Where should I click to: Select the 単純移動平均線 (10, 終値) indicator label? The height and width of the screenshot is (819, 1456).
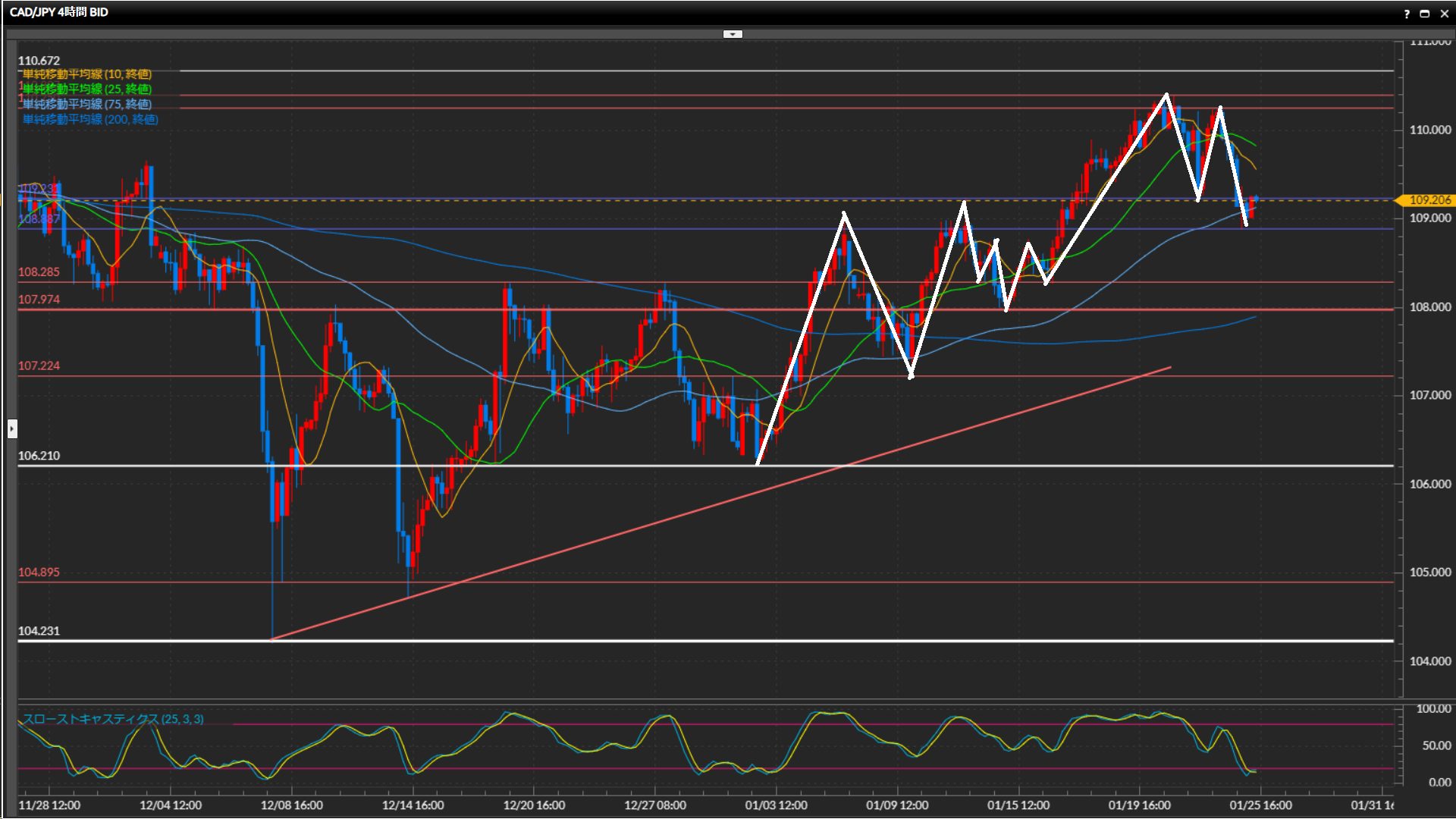(87, 74)
